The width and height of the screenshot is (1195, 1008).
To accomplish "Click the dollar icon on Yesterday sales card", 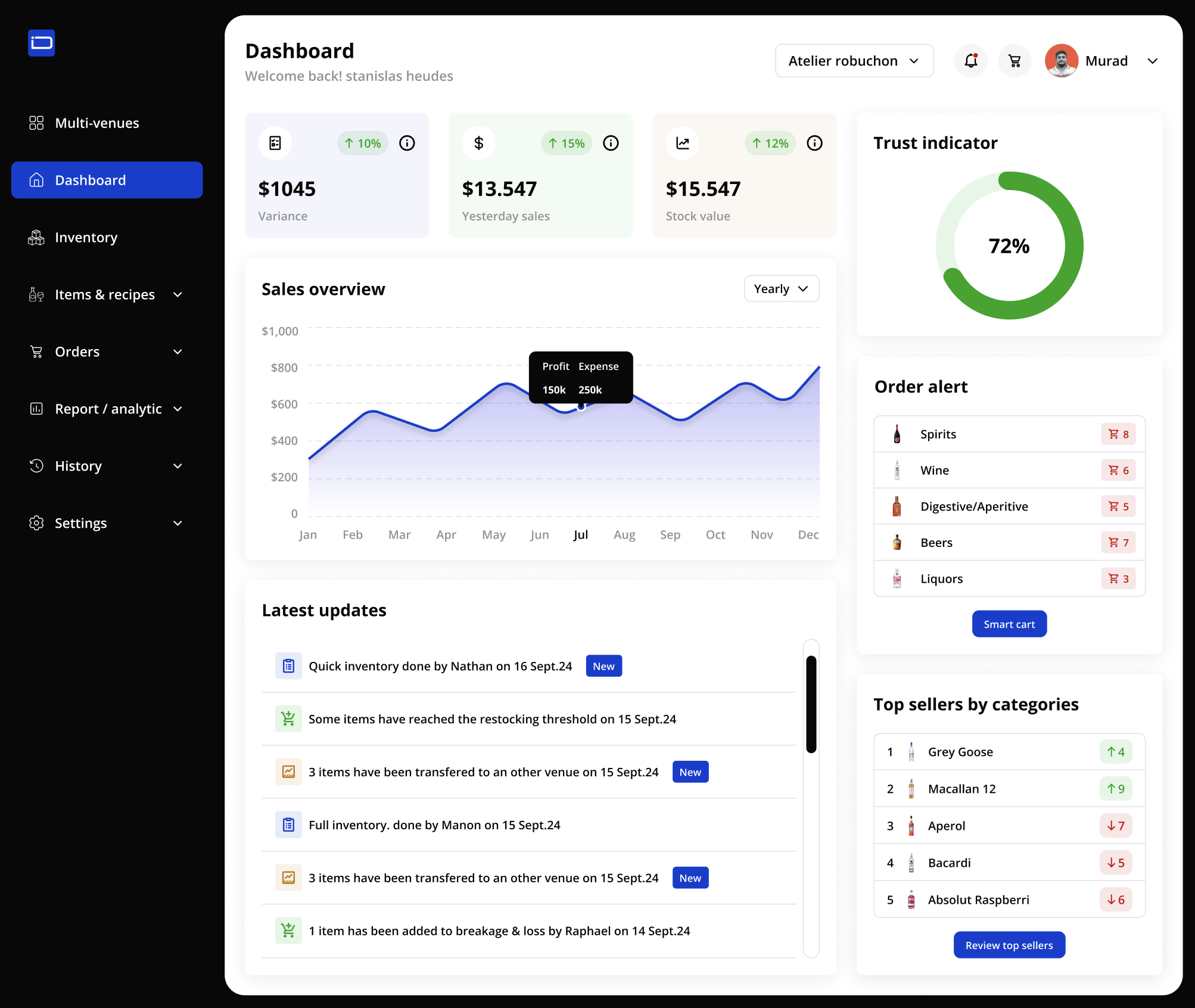I will (x=478, y=143).
